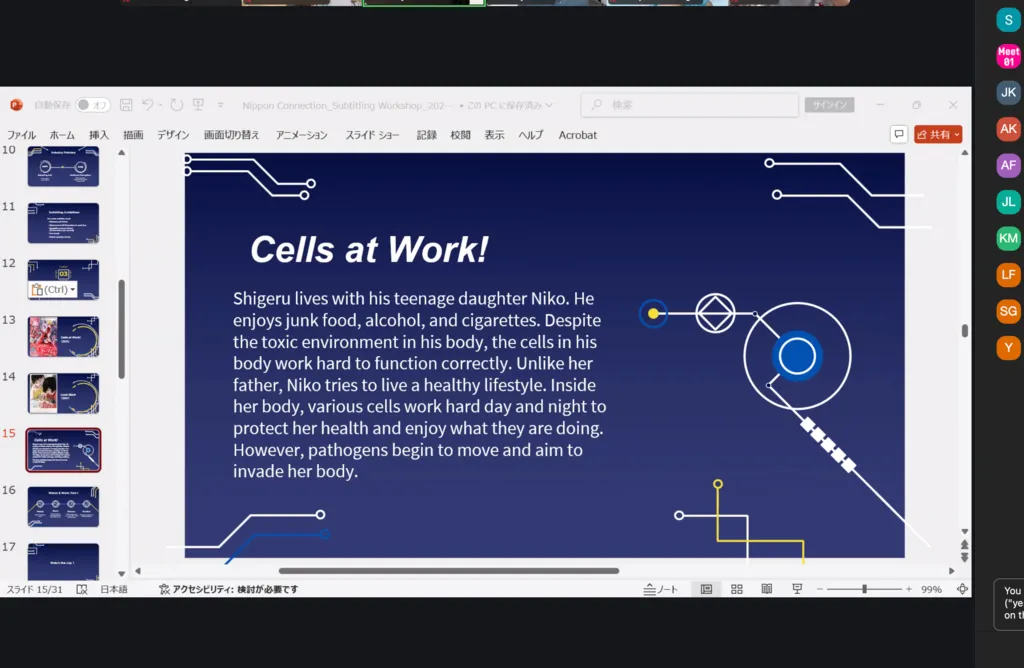The width and height of the screenshot is (1024, 668).
Task: Open the comments pane icon
Action: (x=898, y=134)
